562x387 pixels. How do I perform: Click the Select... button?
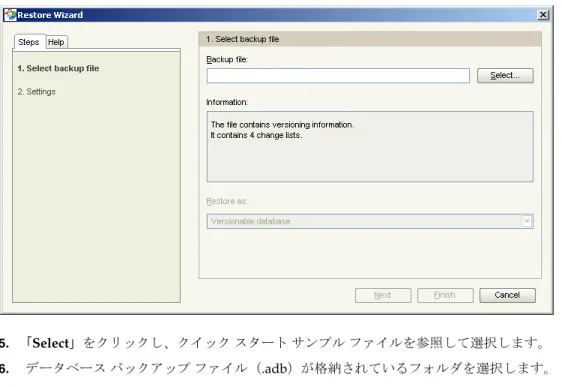pyautogui.click(x=505, y=76)
